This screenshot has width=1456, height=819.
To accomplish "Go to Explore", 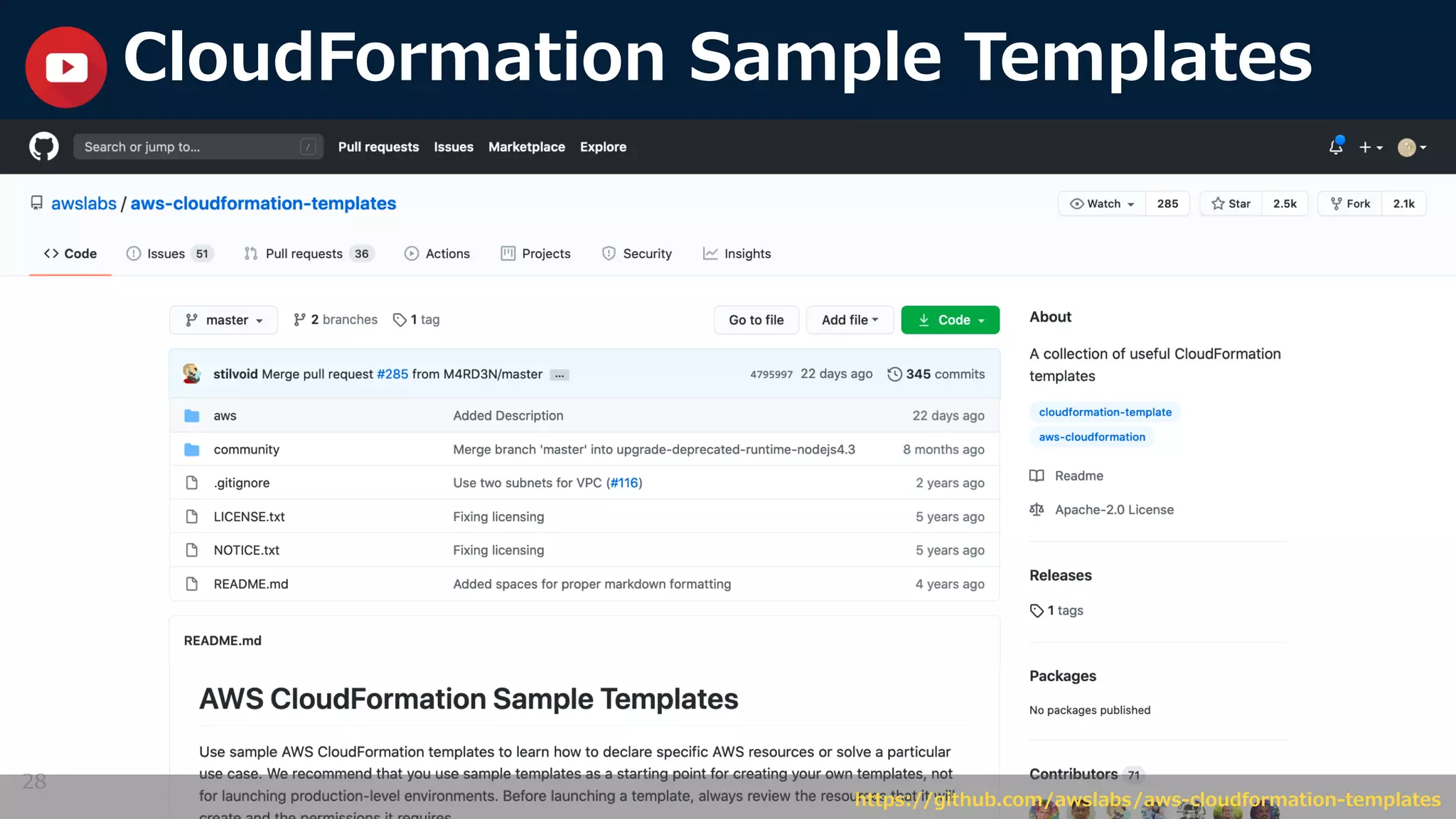I will coord(603,146).
